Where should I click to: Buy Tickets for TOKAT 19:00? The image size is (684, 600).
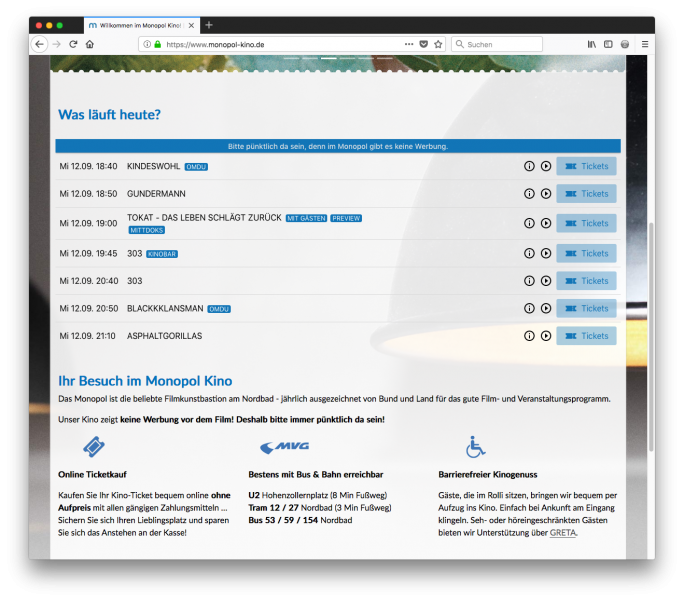click(x=586, y=223)
